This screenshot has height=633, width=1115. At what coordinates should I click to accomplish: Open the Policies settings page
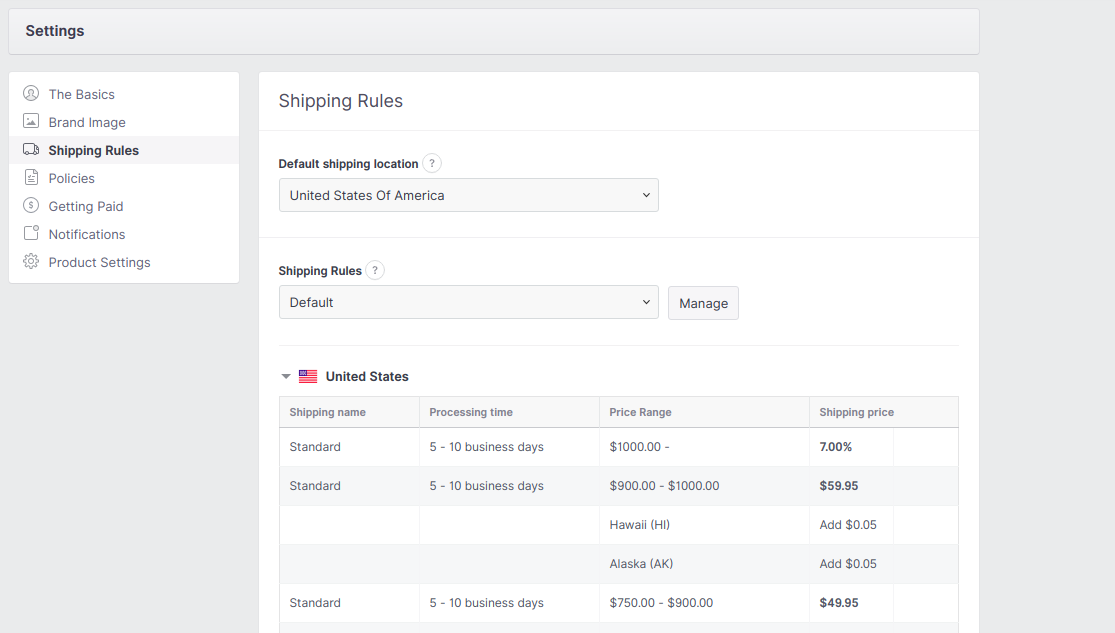click(x=72, y=178)
